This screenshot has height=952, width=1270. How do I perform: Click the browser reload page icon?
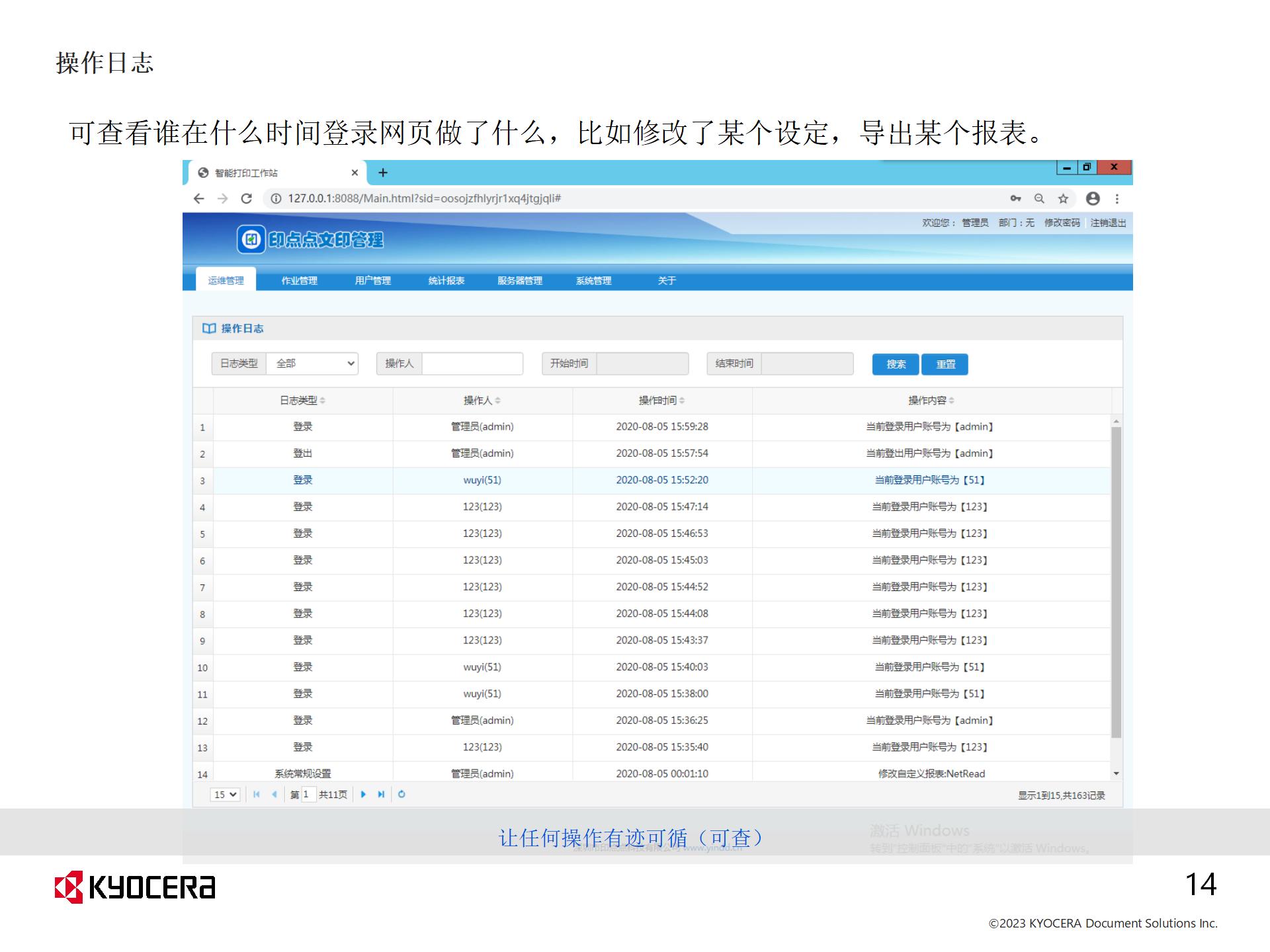pos(246,198)
